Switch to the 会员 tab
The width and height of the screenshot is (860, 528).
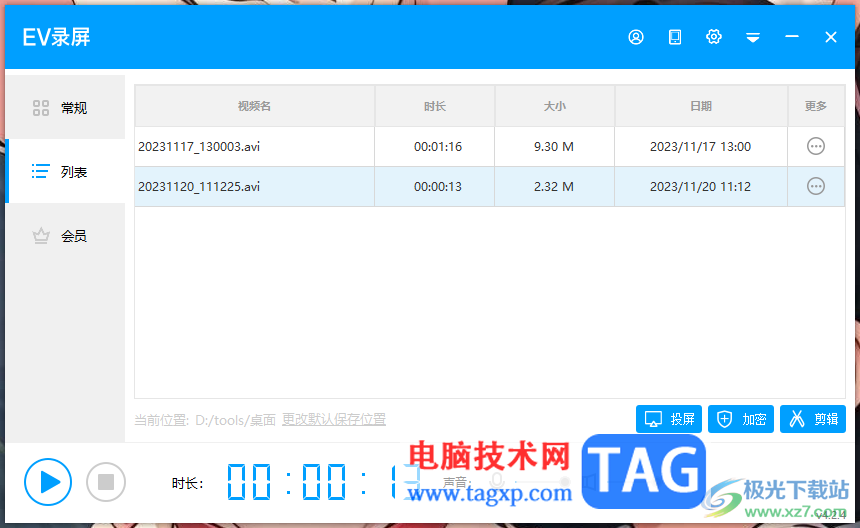[x=65, y=236]
